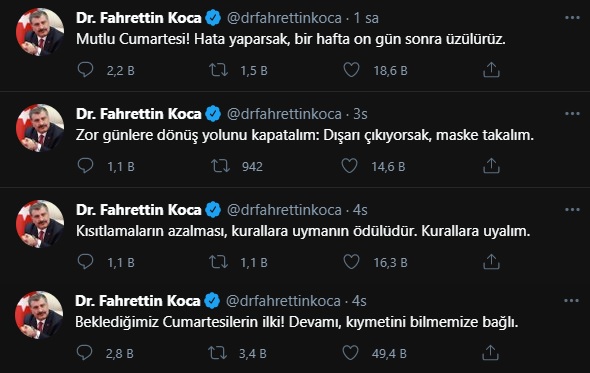Retweet the 'Mutlu Cumartesi' tweet
590x373 pixels.
(x=219, y=70)
